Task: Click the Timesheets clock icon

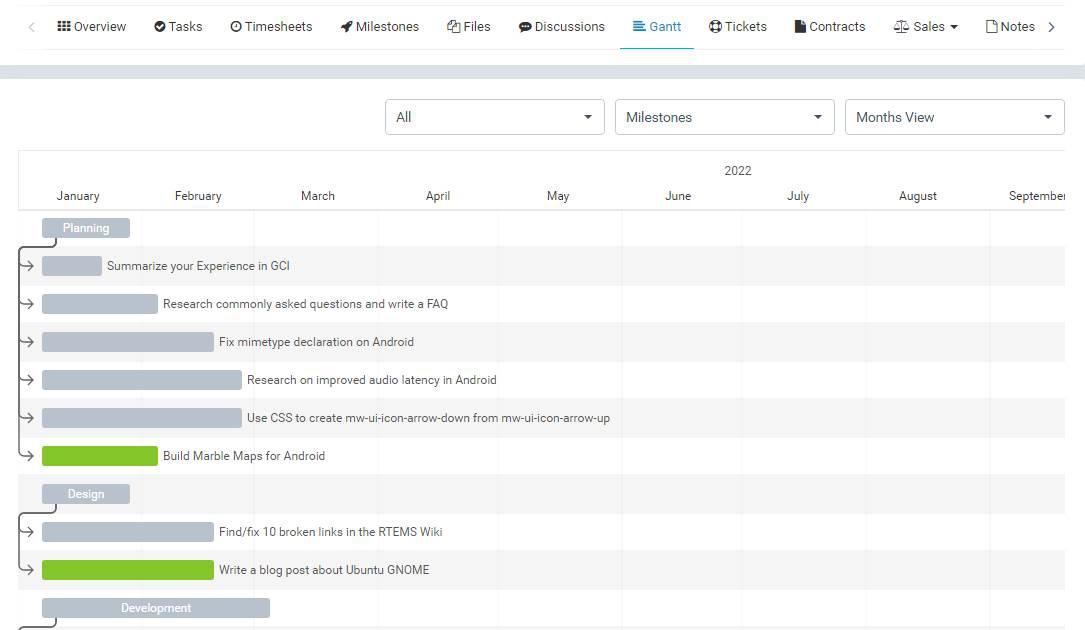Action: [236, 27]
